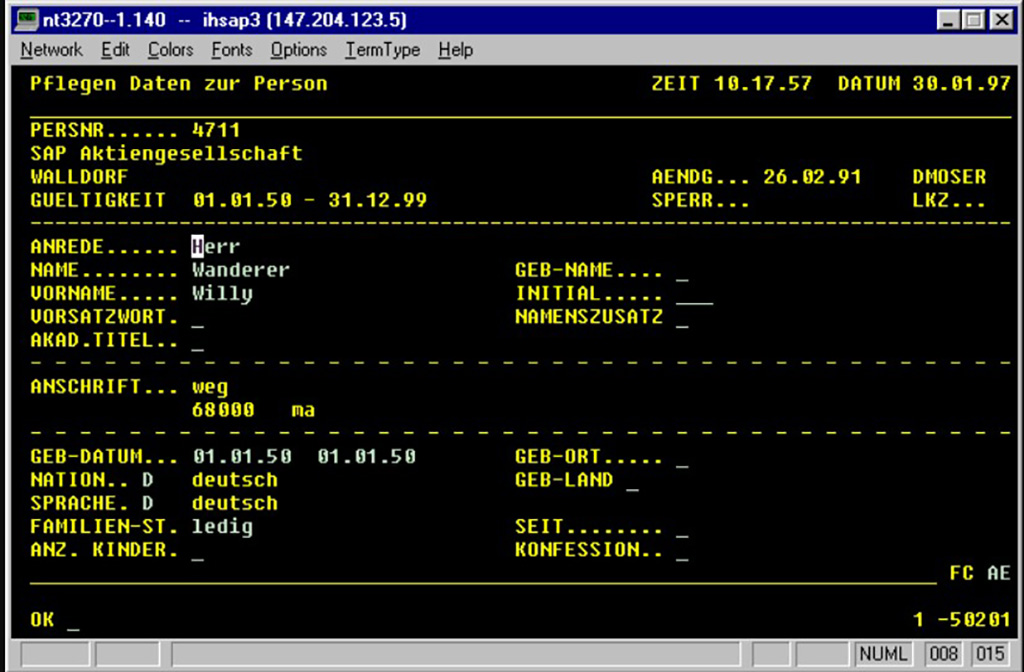
Task: Click the NAME field showing Wanderer
Action: 240,270
